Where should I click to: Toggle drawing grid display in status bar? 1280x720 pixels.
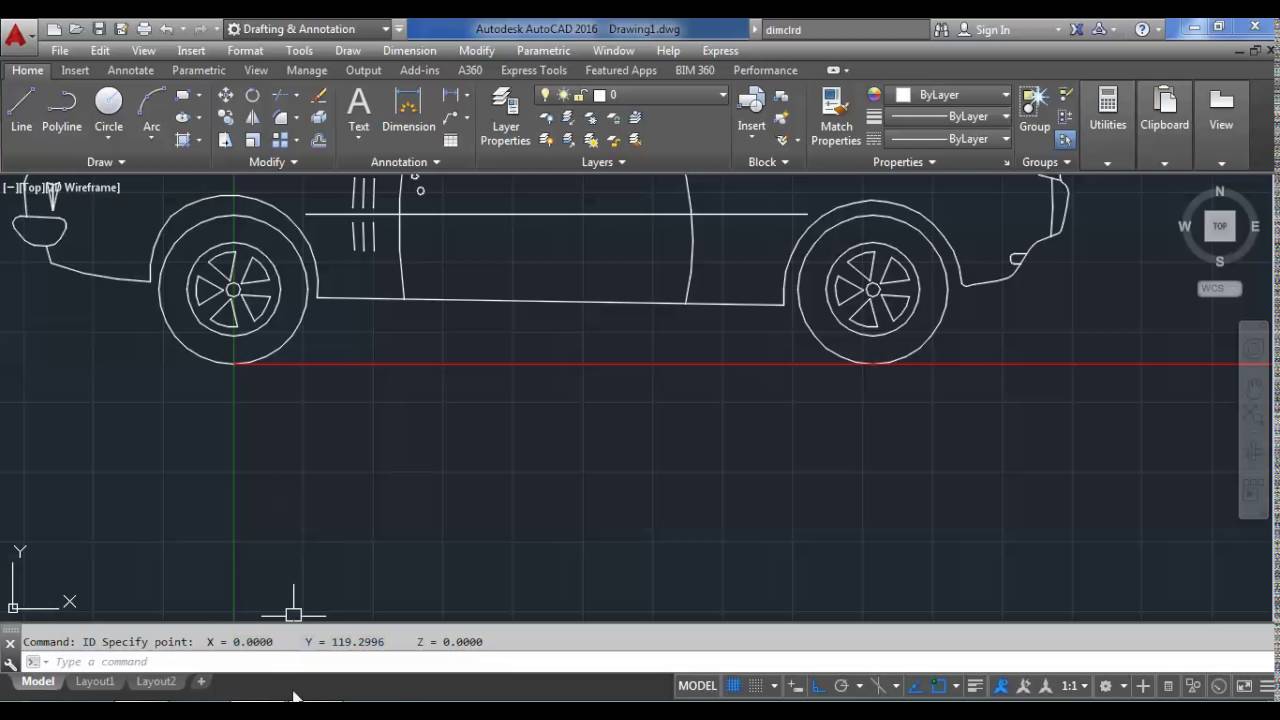pos(733,686)
